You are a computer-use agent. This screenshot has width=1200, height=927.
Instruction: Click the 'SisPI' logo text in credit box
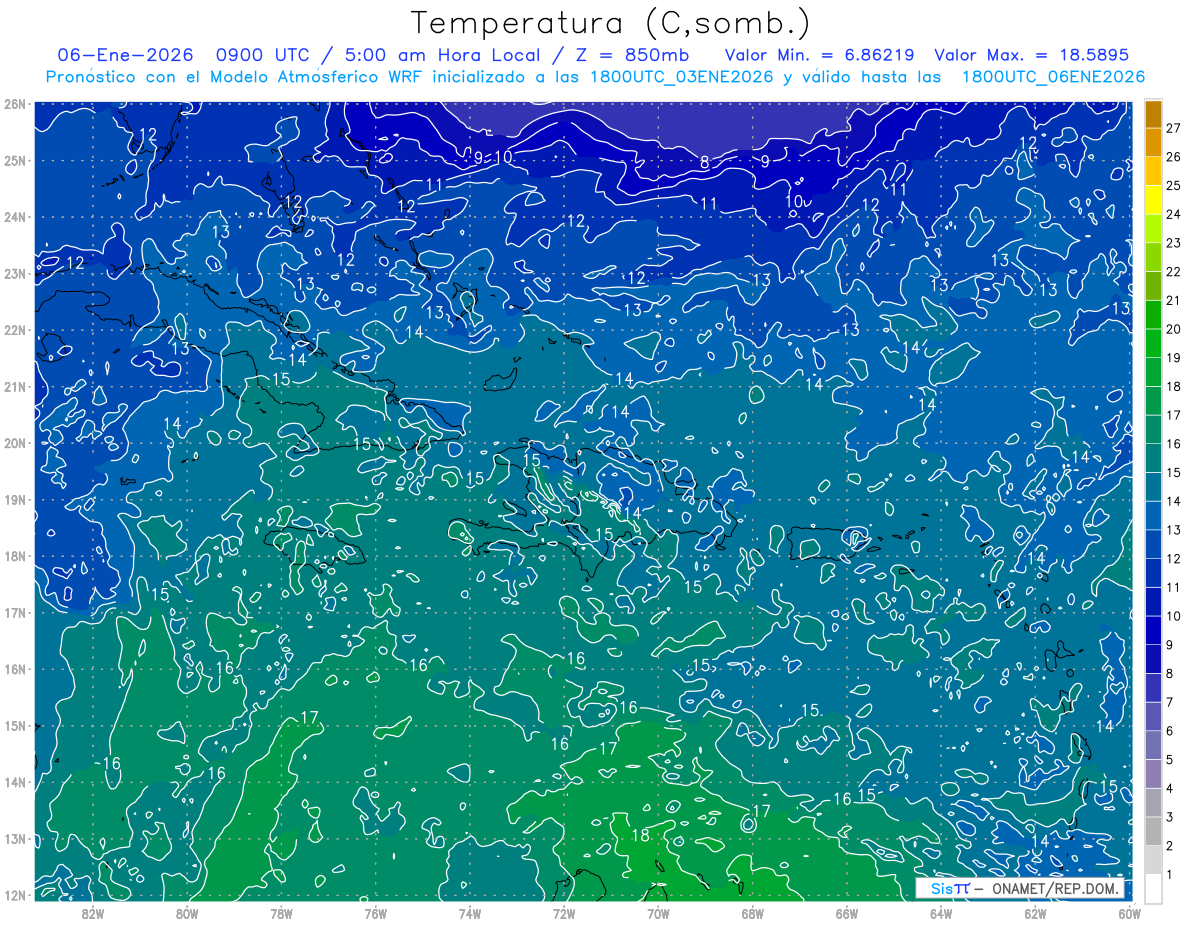[x=949, y=889]
